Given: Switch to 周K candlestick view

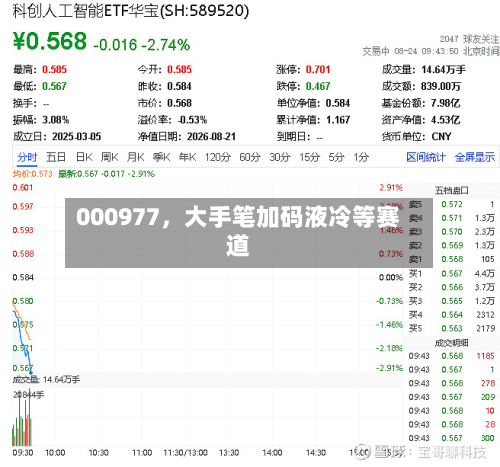Looking at the screenshot, I should pos(110,157).
